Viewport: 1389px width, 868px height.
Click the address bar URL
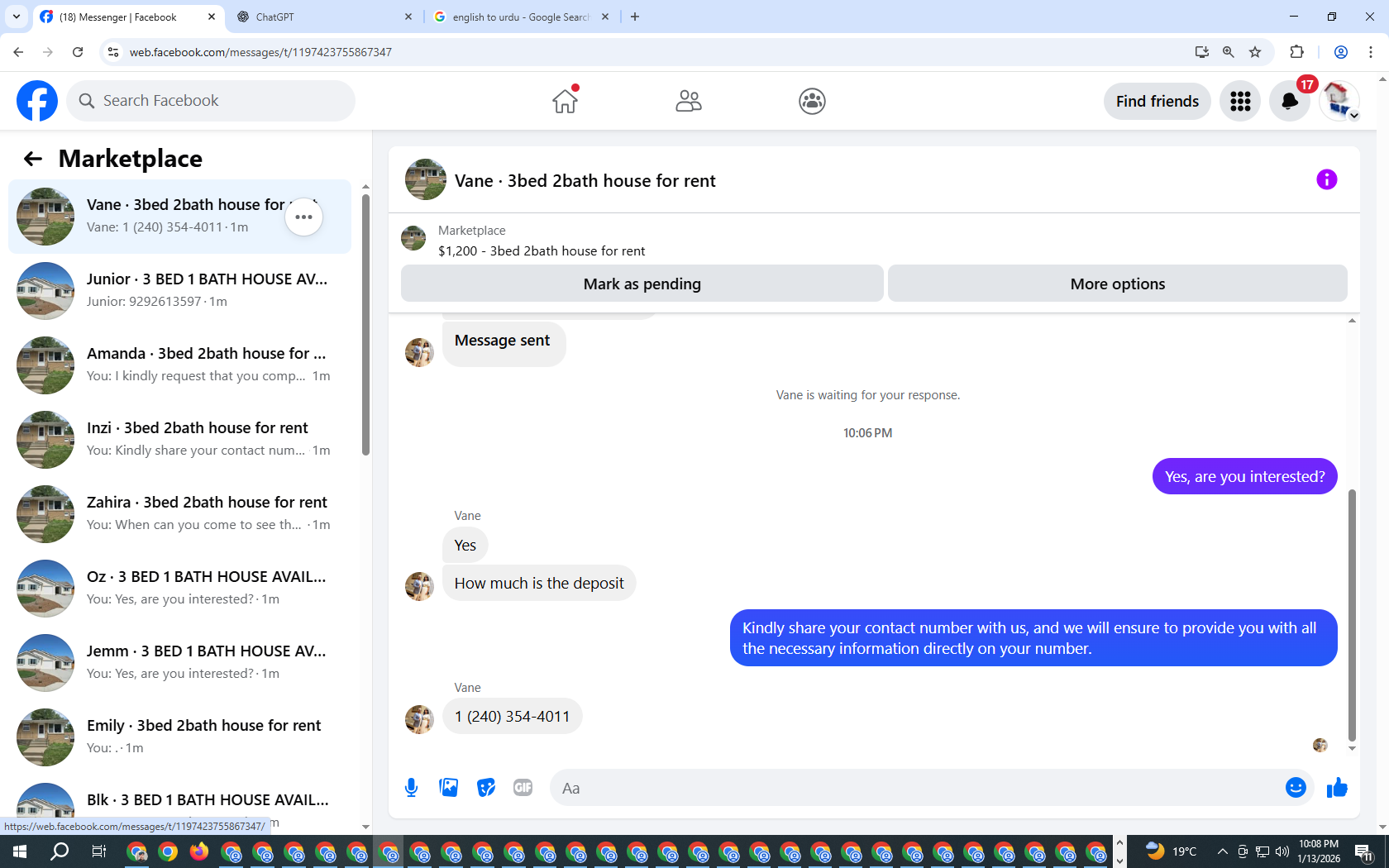[x=260, y=52]
